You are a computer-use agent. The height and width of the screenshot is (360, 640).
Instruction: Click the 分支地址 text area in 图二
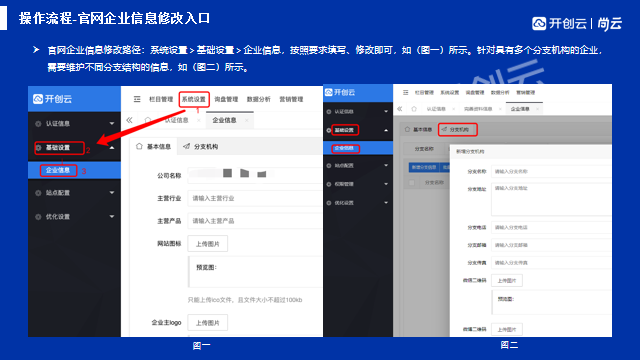(x=551, y=199)
